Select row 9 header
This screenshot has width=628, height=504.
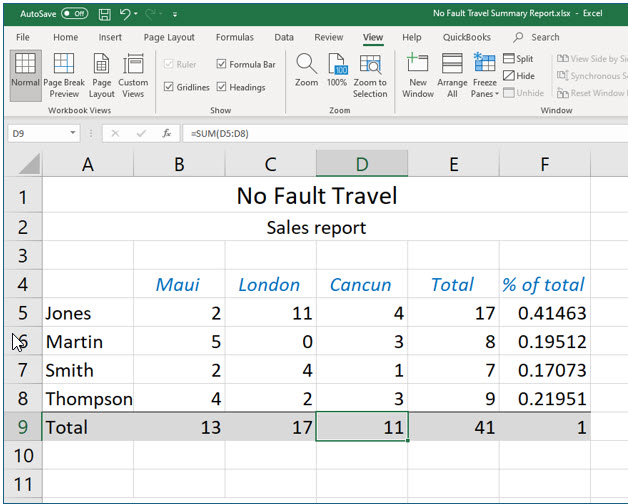(x=23, y=427)
